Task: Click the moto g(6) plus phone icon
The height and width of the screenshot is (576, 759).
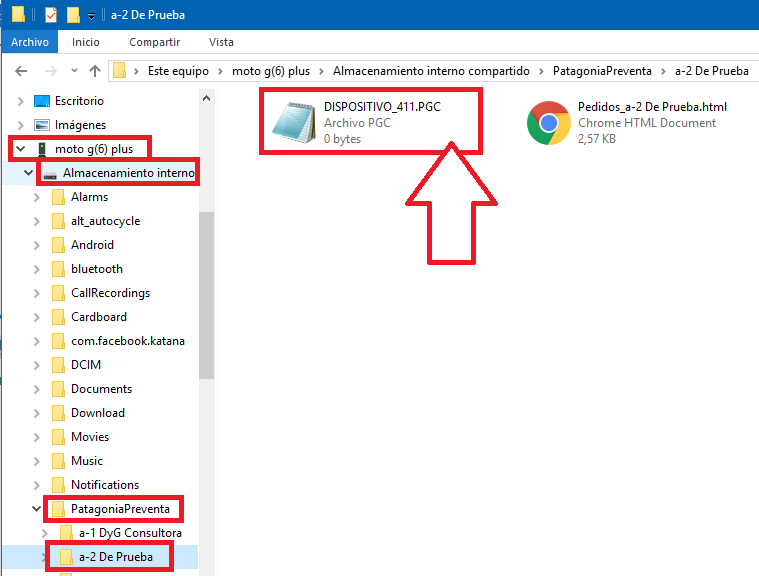Action: coord(42,149)
